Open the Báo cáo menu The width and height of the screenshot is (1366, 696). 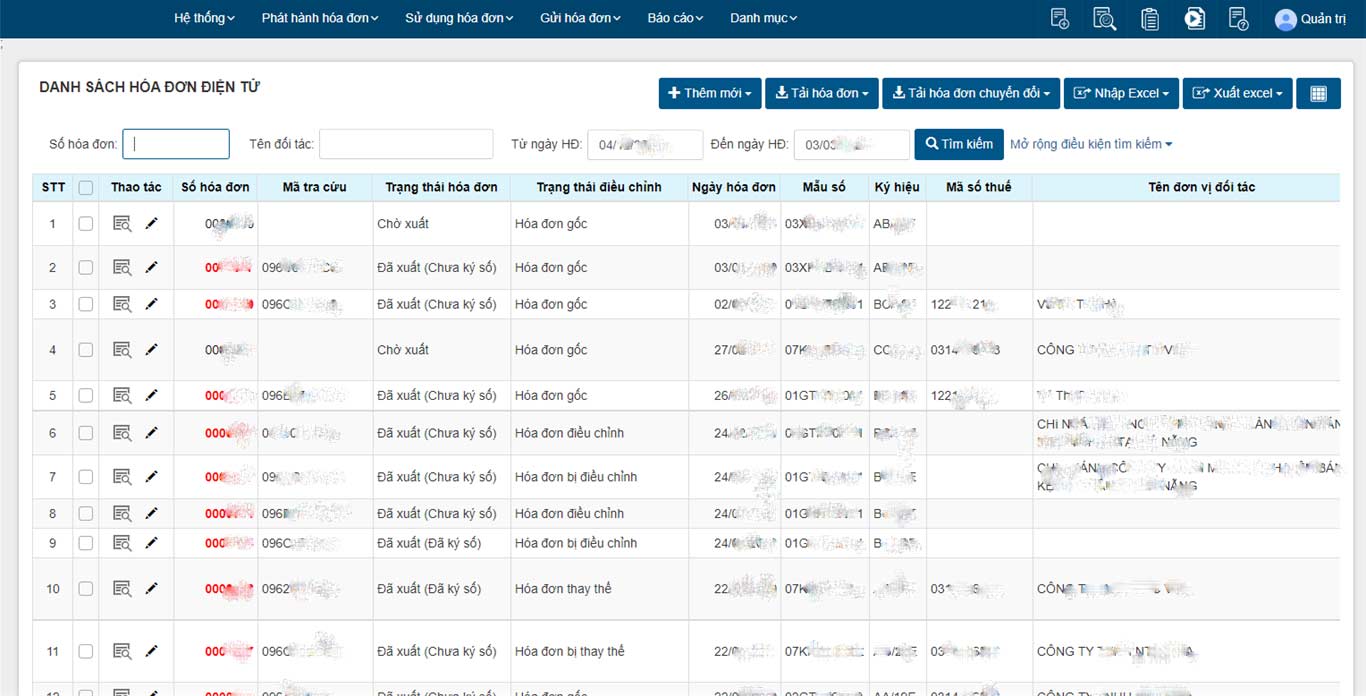pos(675,18)
